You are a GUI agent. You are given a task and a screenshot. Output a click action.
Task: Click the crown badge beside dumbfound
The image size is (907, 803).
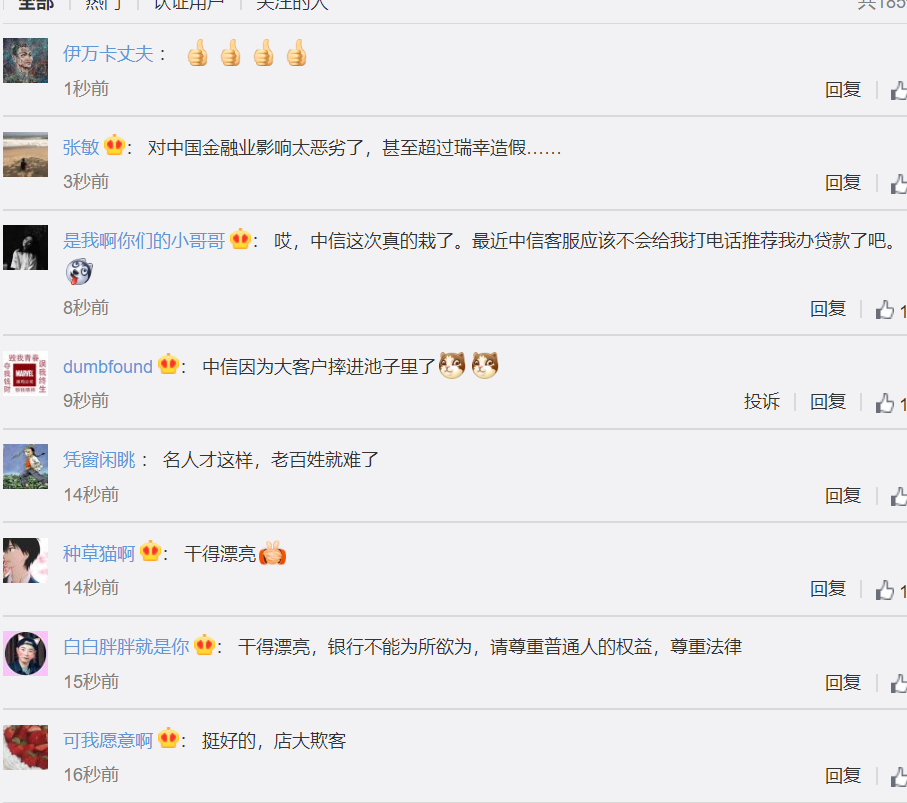(x=168, y=364)
